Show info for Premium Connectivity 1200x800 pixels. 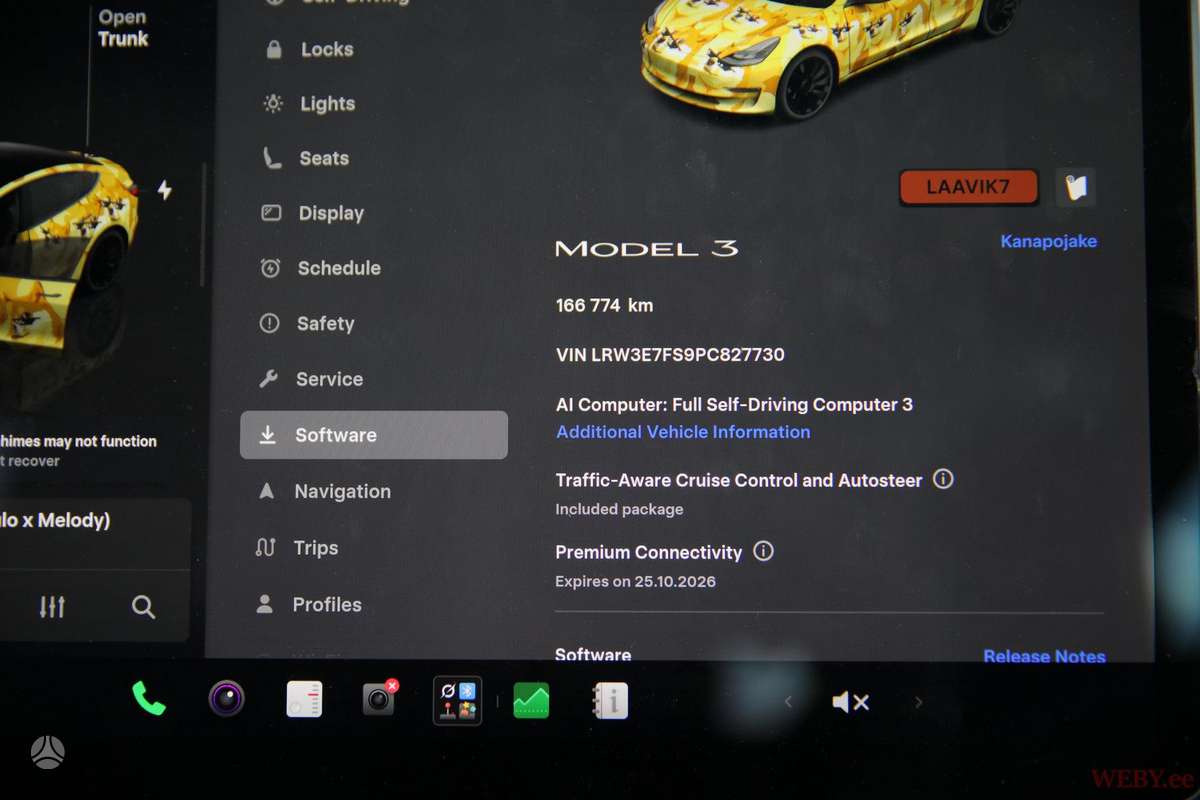coord(763,551)
